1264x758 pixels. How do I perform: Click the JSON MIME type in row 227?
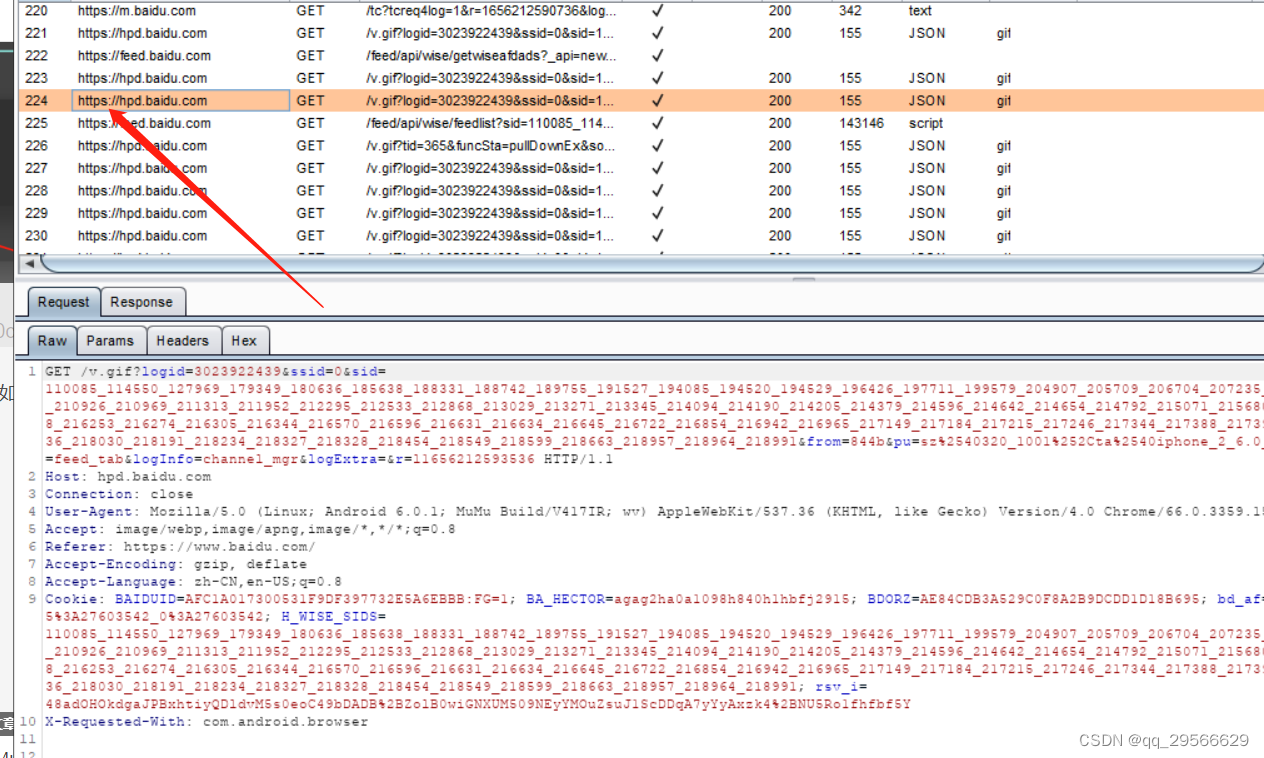927,168
